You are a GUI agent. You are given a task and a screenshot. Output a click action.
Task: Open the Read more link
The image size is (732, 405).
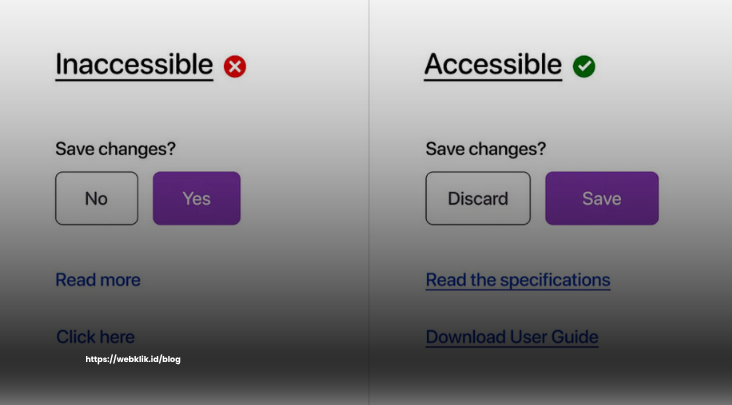click(98, 279)
